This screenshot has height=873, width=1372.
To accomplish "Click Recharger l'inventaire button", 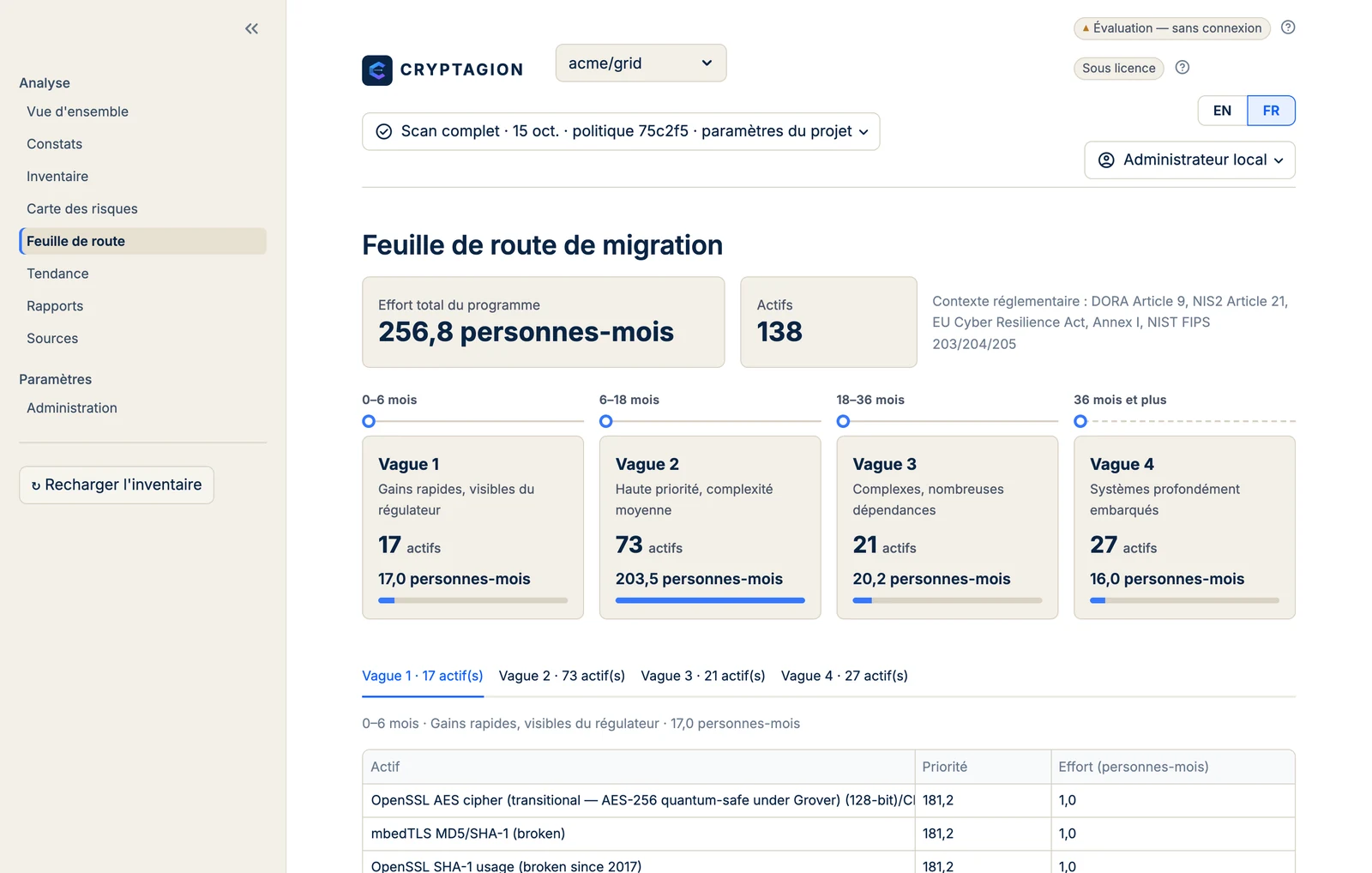I will click(x=117, y=485).
